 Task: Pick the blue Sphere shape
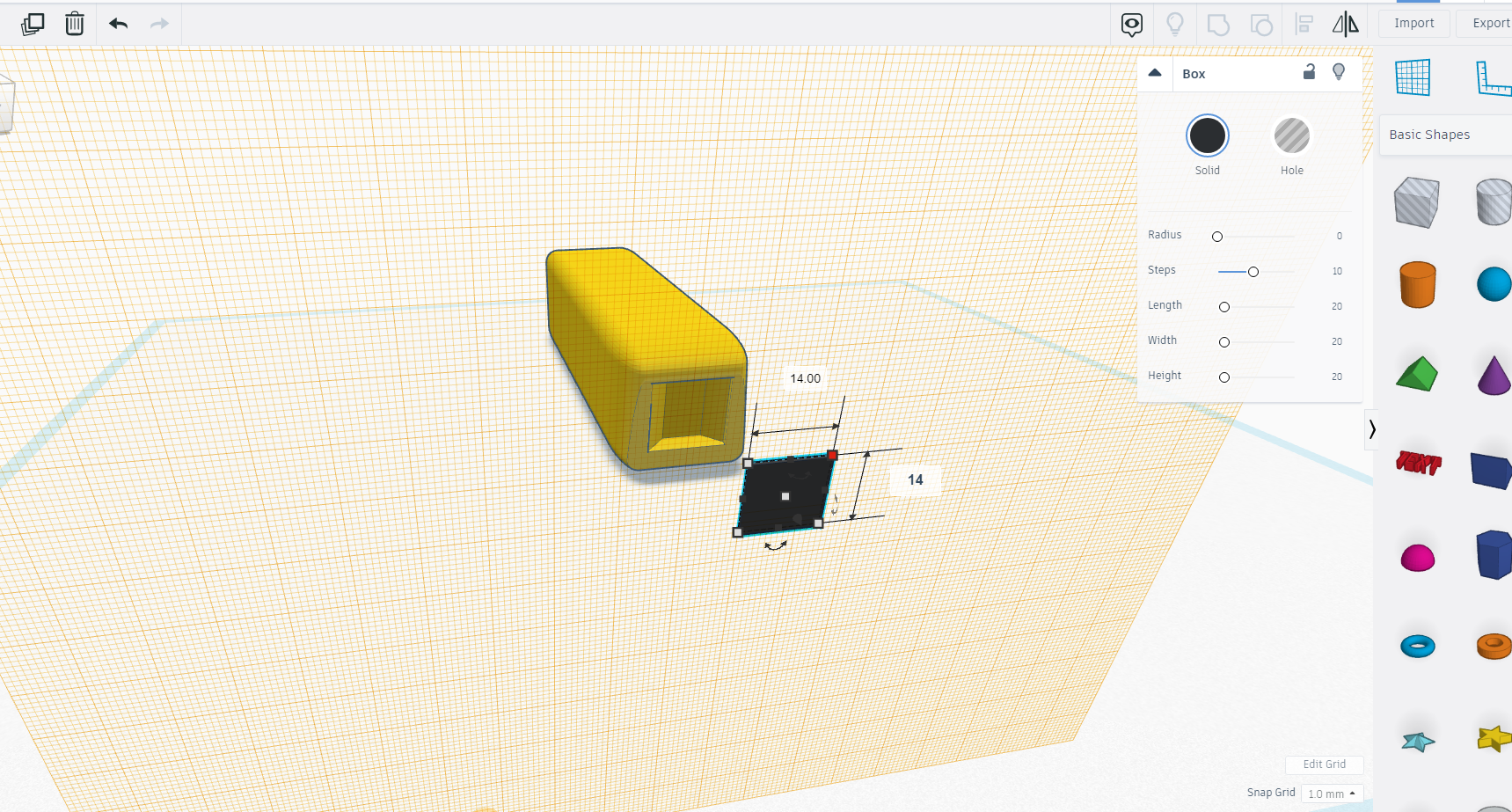pos(1494,284)
